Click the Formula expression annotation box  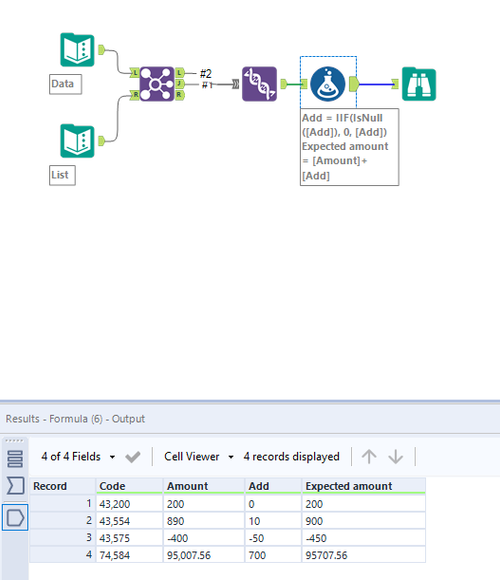tap(349, 147)
